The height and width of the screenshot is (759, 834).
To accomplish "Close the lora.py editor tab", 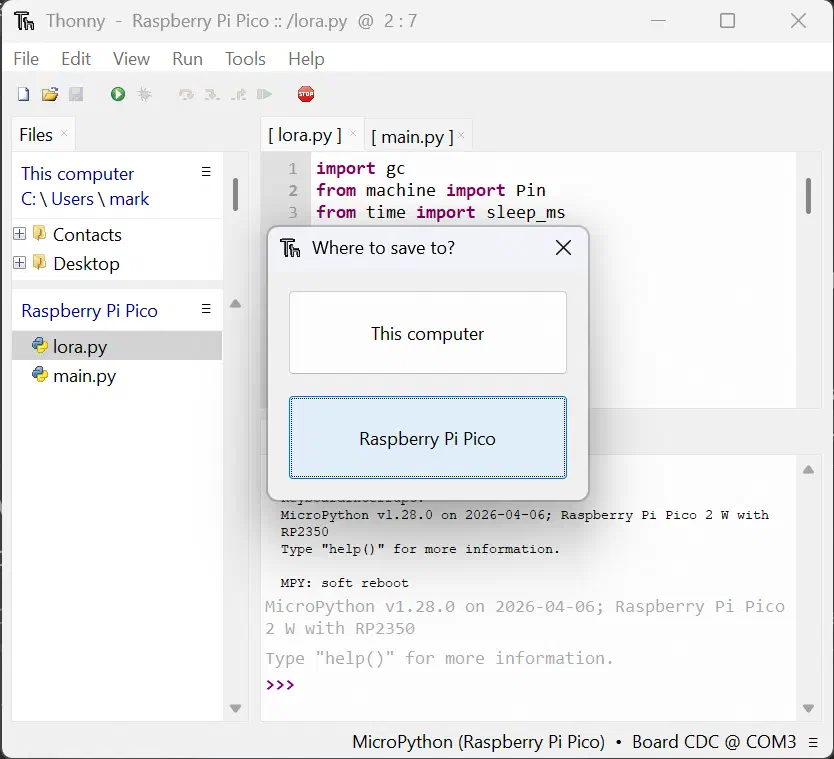I will (x=353, y=134).
